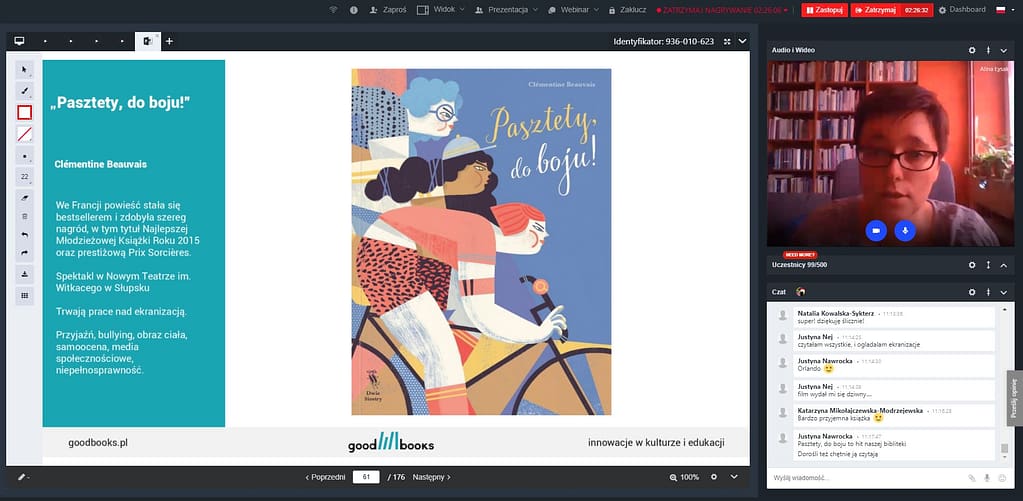The width and height of the screenshot is (1023, 501).
Task: Click the book cover slide image
Action: (x=481, y=242)
